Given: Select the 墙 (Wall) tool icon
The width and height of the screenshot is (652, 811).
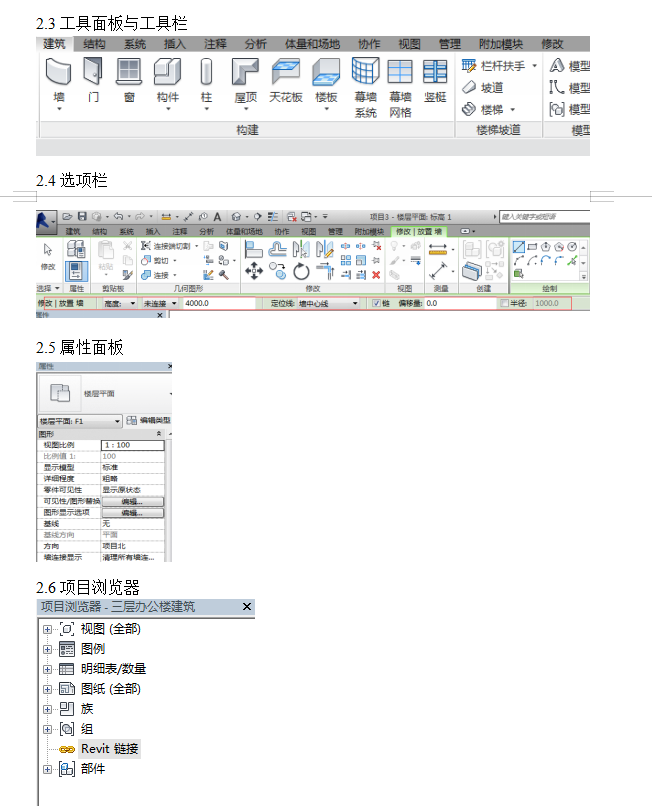Looking at the screenshot, I should 58,71.
